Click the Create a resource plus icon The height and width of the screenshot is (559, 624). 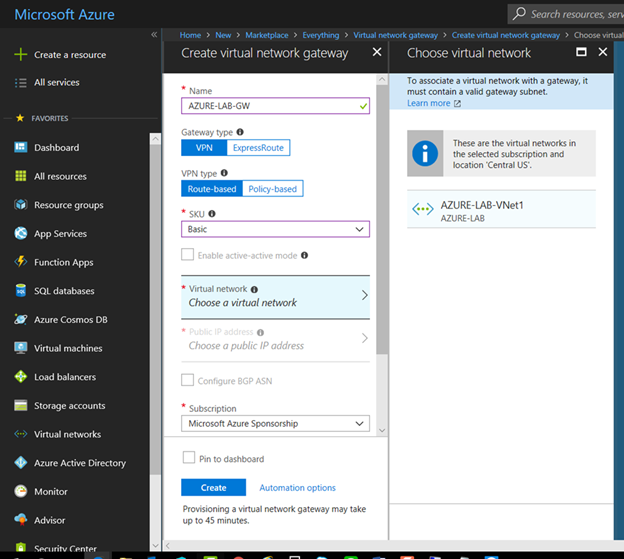(20, 55)
